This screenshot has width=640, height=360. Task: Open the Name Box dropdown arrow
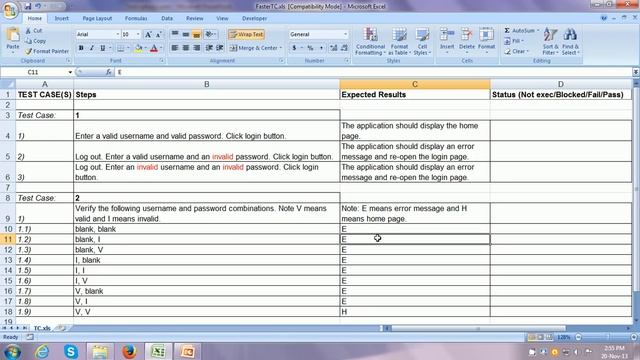click(70, 72)
